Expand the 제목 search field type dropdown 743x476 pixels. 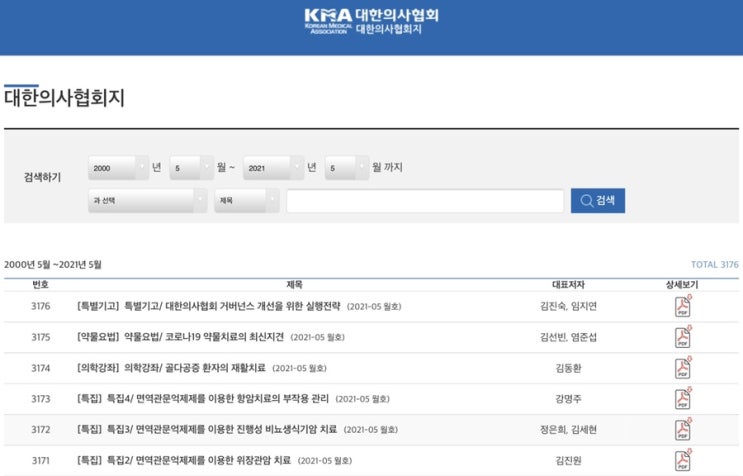(246, 200)
